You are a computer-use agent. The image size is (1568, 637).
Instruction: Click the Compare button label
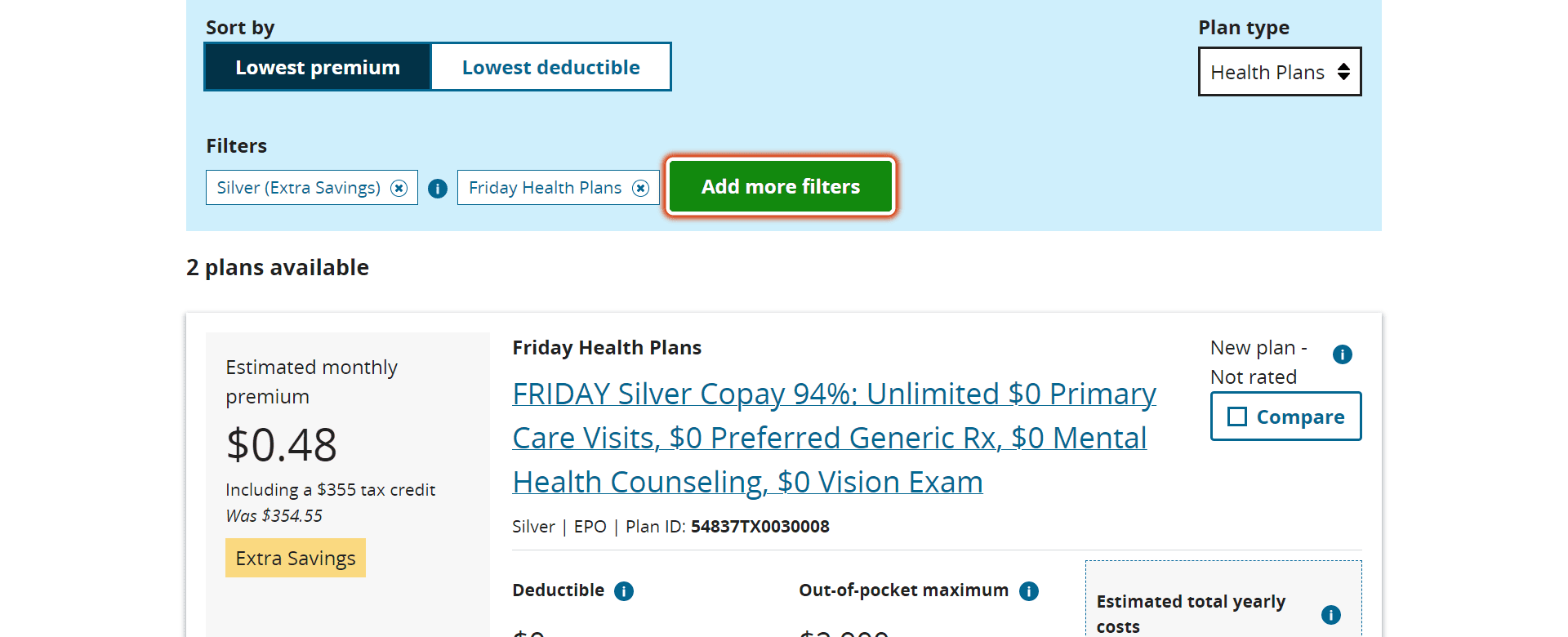pos(1300,416)
